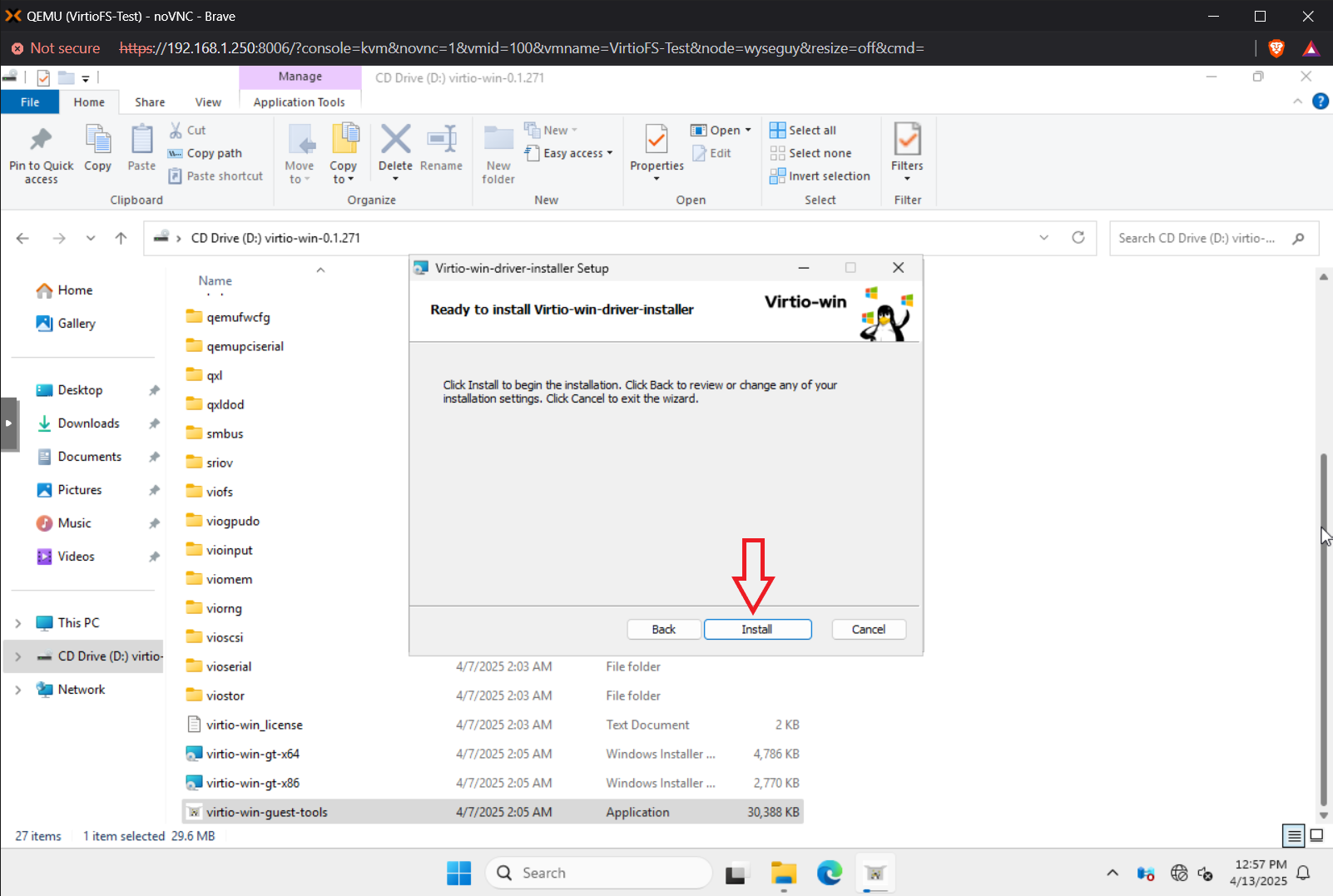This screenshot has height=896, width=1333.
Task: Click the Delete icon in the Organize group
Action: point(395,139)
